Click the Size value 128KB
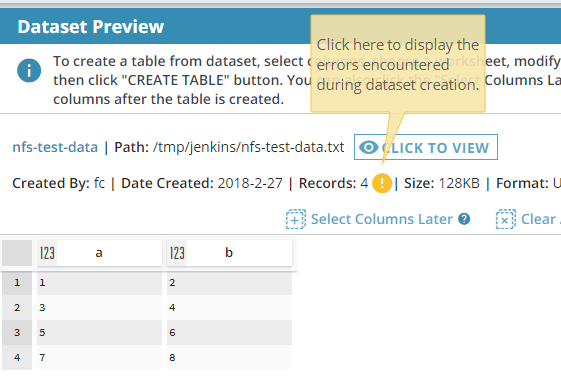 tap(459, 183)
